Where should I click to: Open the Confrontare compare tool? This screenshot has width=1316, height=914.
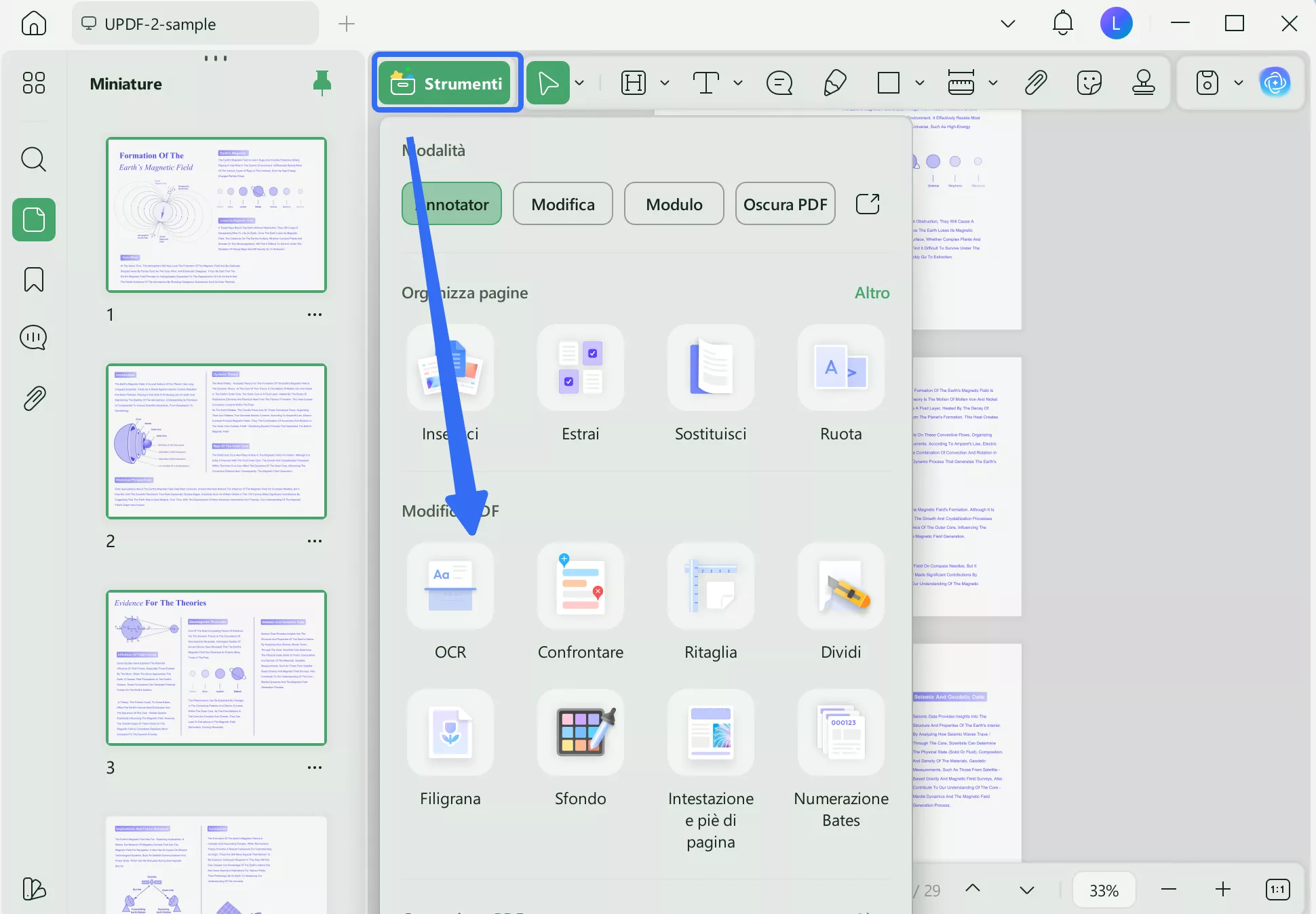(x=580, y=587)
